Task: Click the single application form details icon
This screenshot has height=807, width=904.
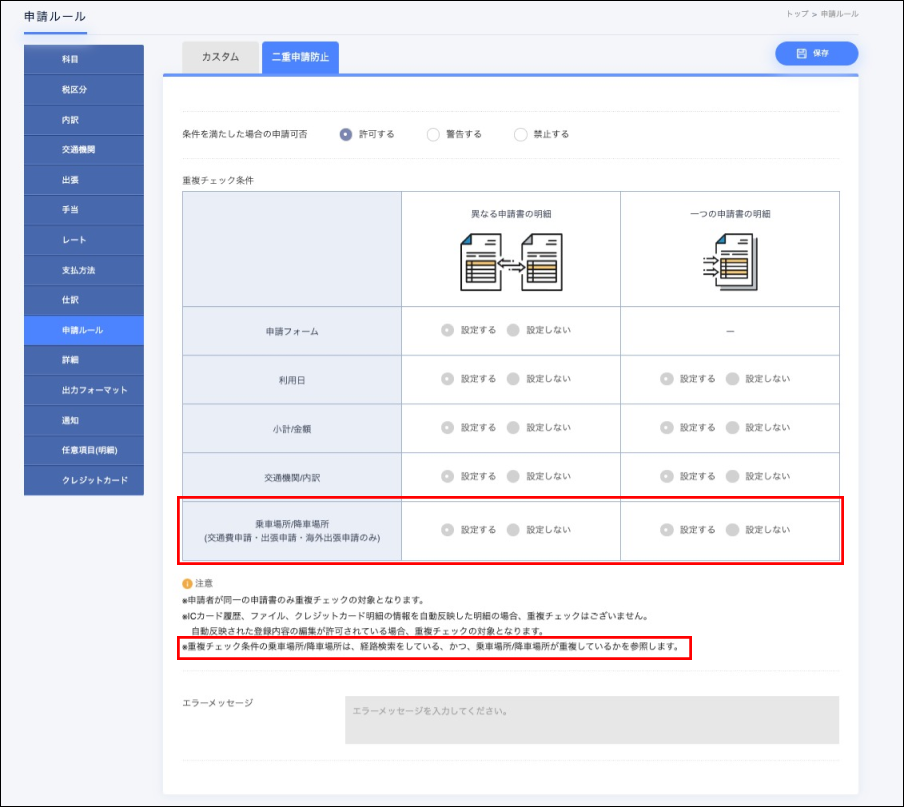Action: pos(729,262)
